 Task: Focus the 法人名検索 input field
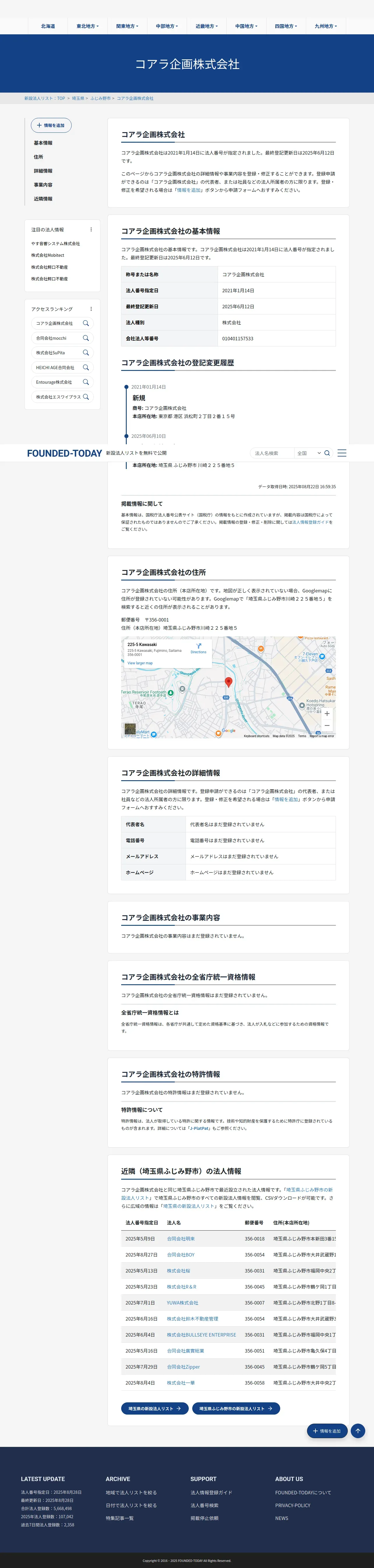click(x=272, y=453)
